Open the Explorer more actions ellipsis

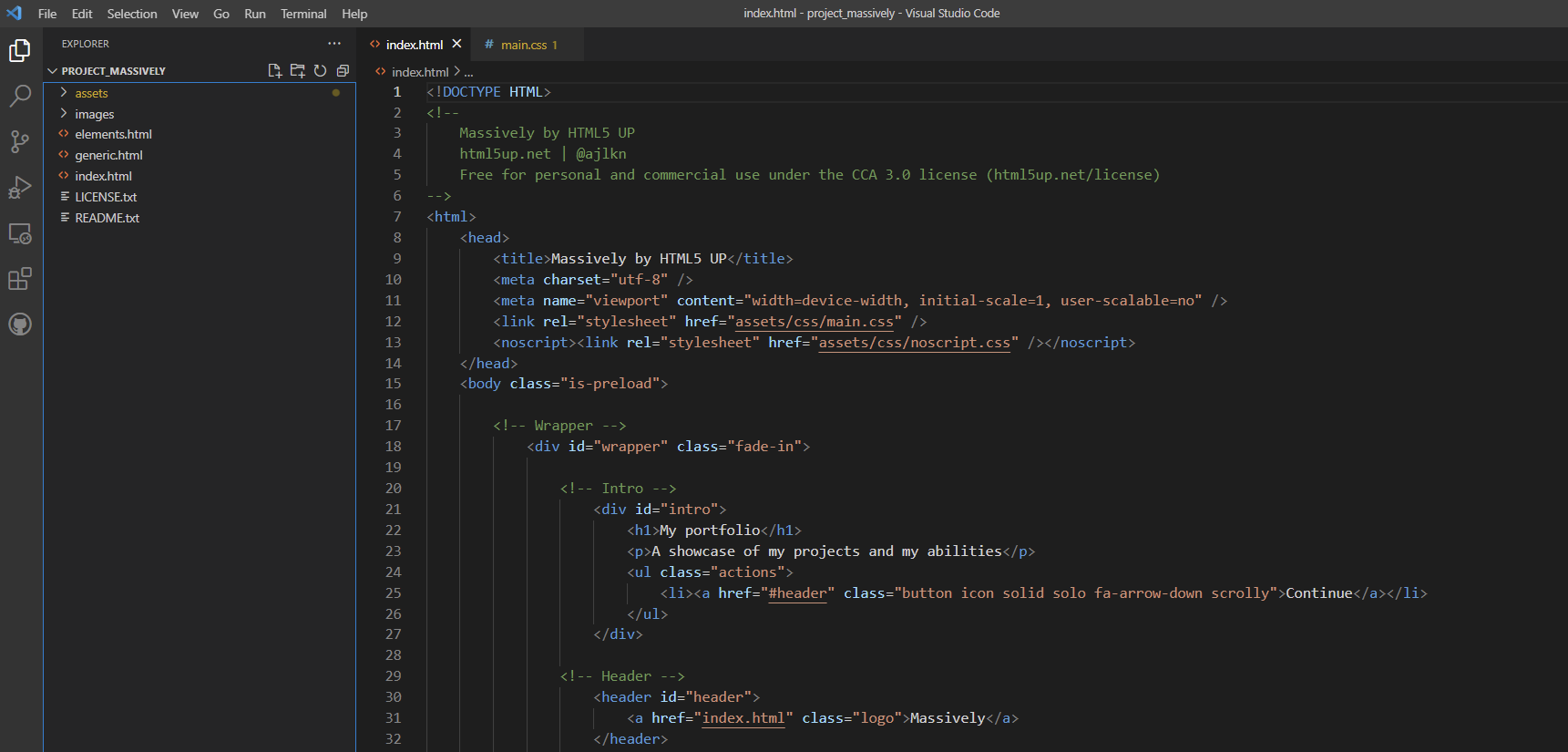coord(334,44)
